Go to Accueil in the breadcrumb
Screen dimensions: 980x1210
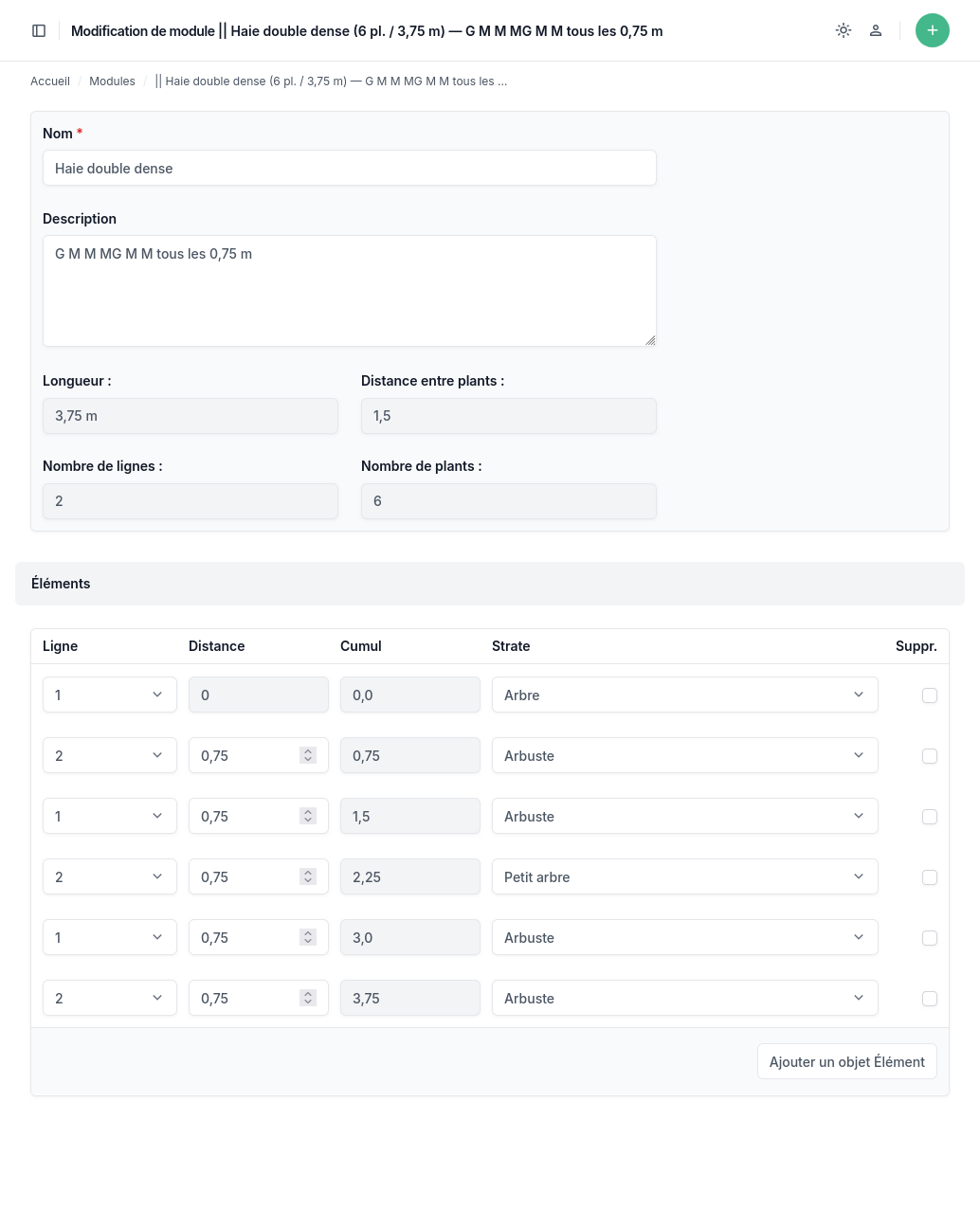point(50,81)
